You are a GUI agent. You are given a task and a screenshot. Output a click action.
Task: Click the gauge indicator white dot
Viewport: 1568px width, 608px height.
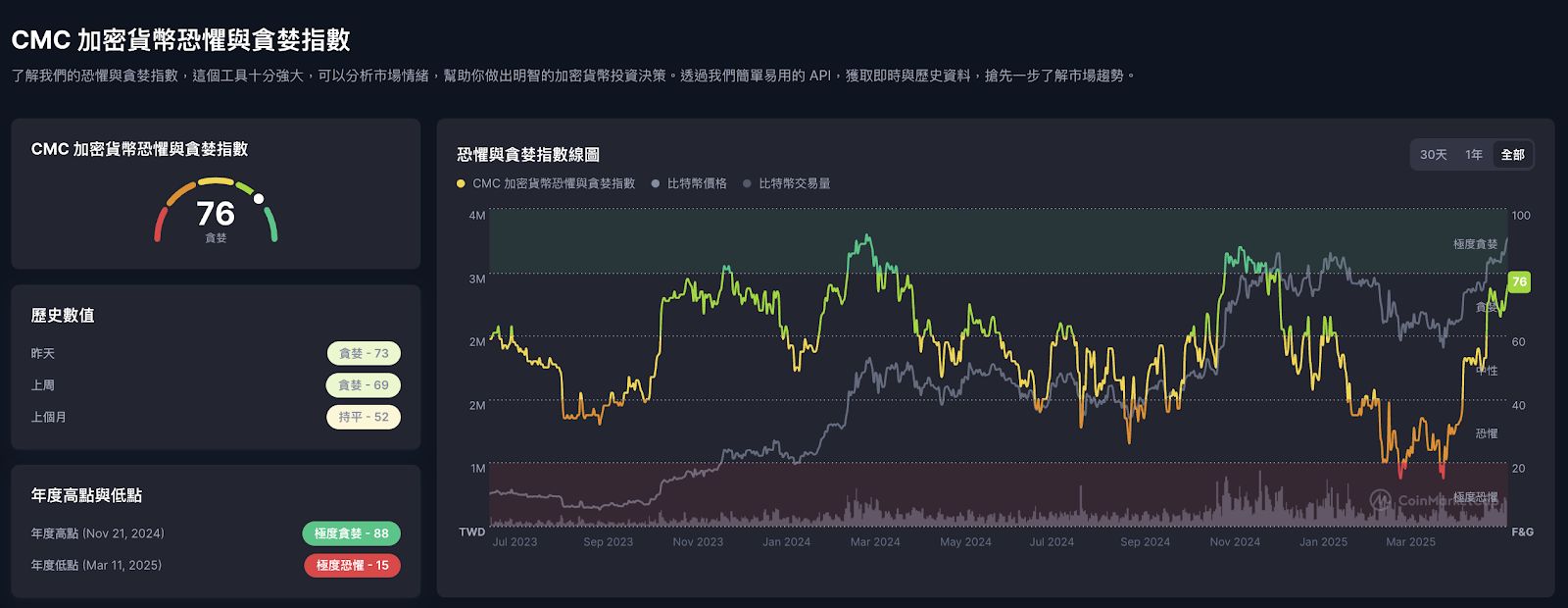[259, 199]
